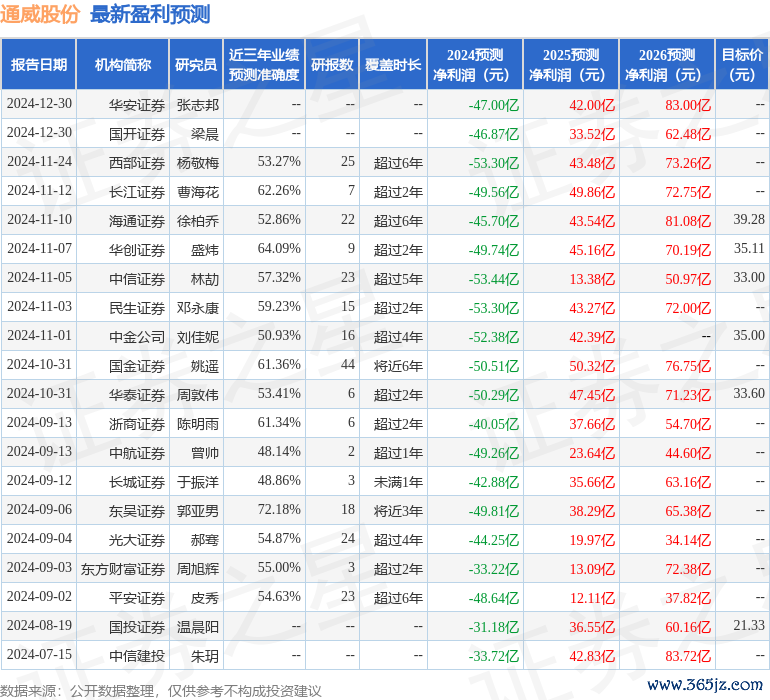Viewport: 770px width, 700px height.
Task: Select the 研报数 column header
Action: (x=332, y=64)
